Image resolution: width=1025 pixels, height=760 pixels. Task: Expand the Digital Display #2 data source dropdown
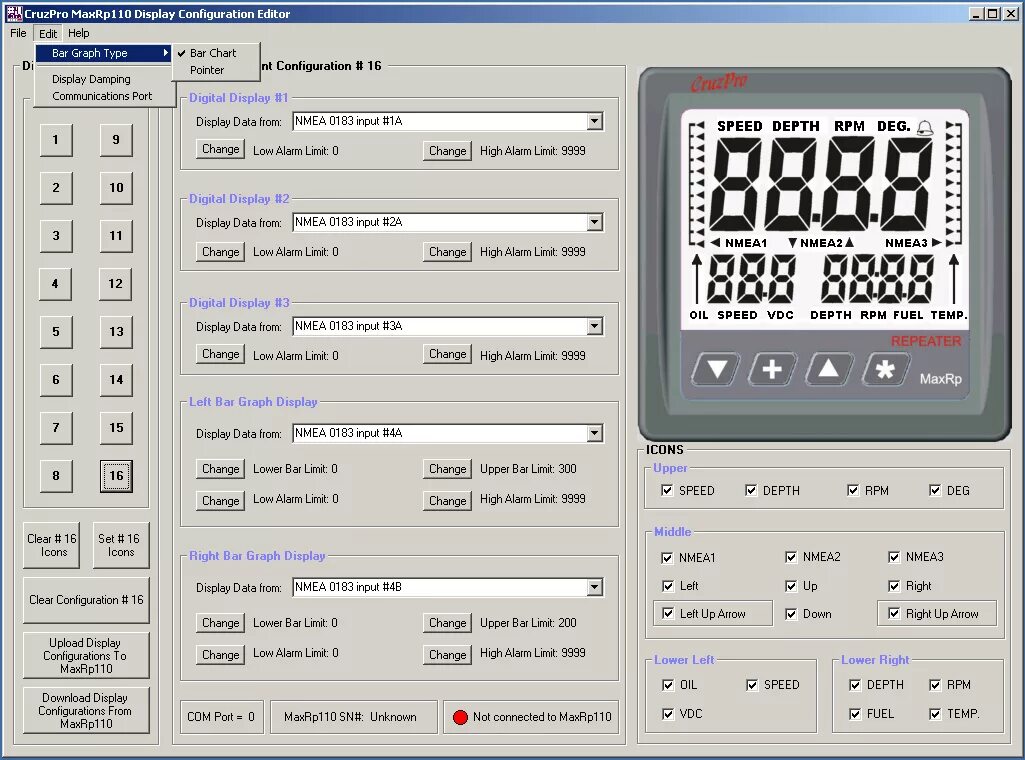[594, 222]
